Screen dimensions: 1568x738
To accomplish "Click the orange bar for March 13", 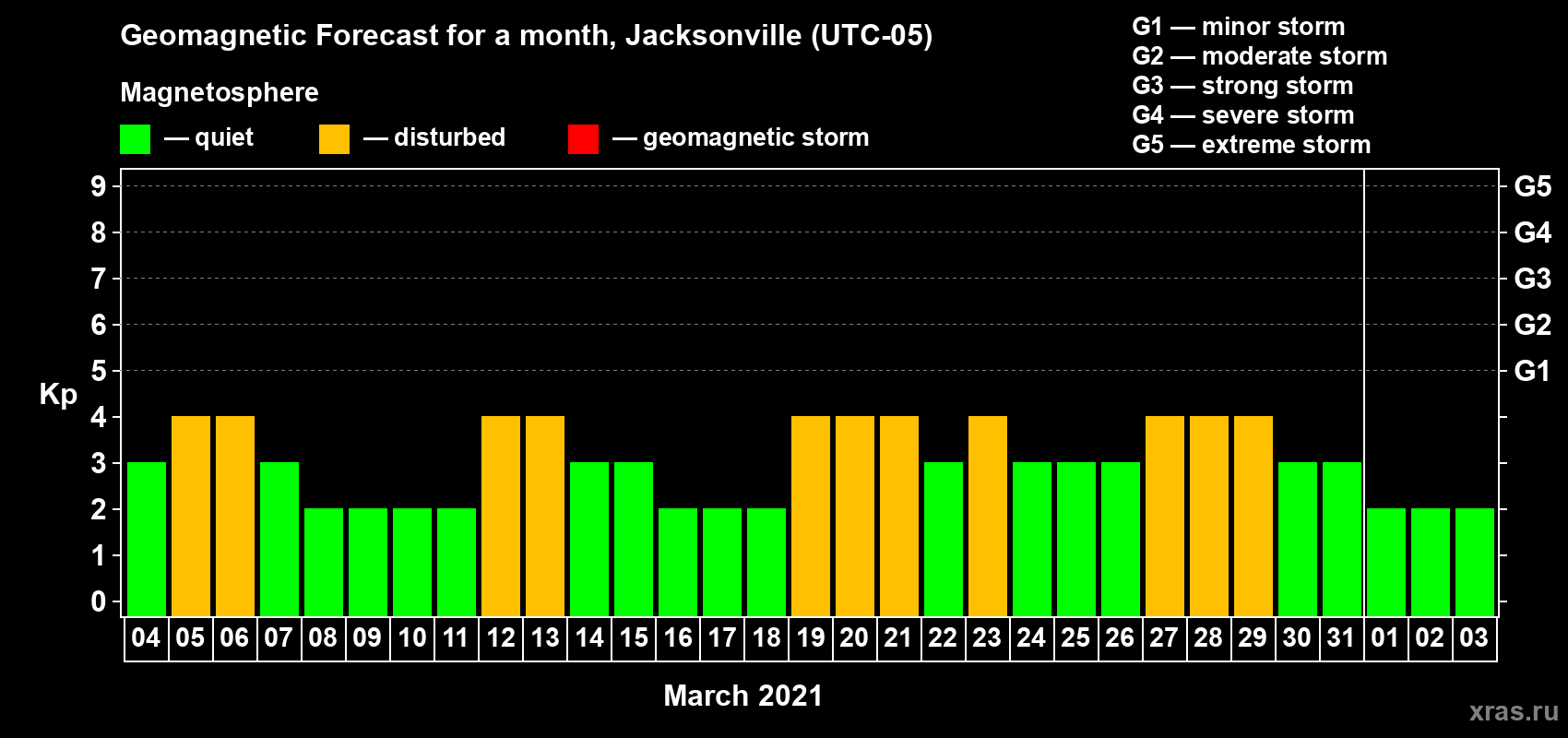I will (545, 516).
